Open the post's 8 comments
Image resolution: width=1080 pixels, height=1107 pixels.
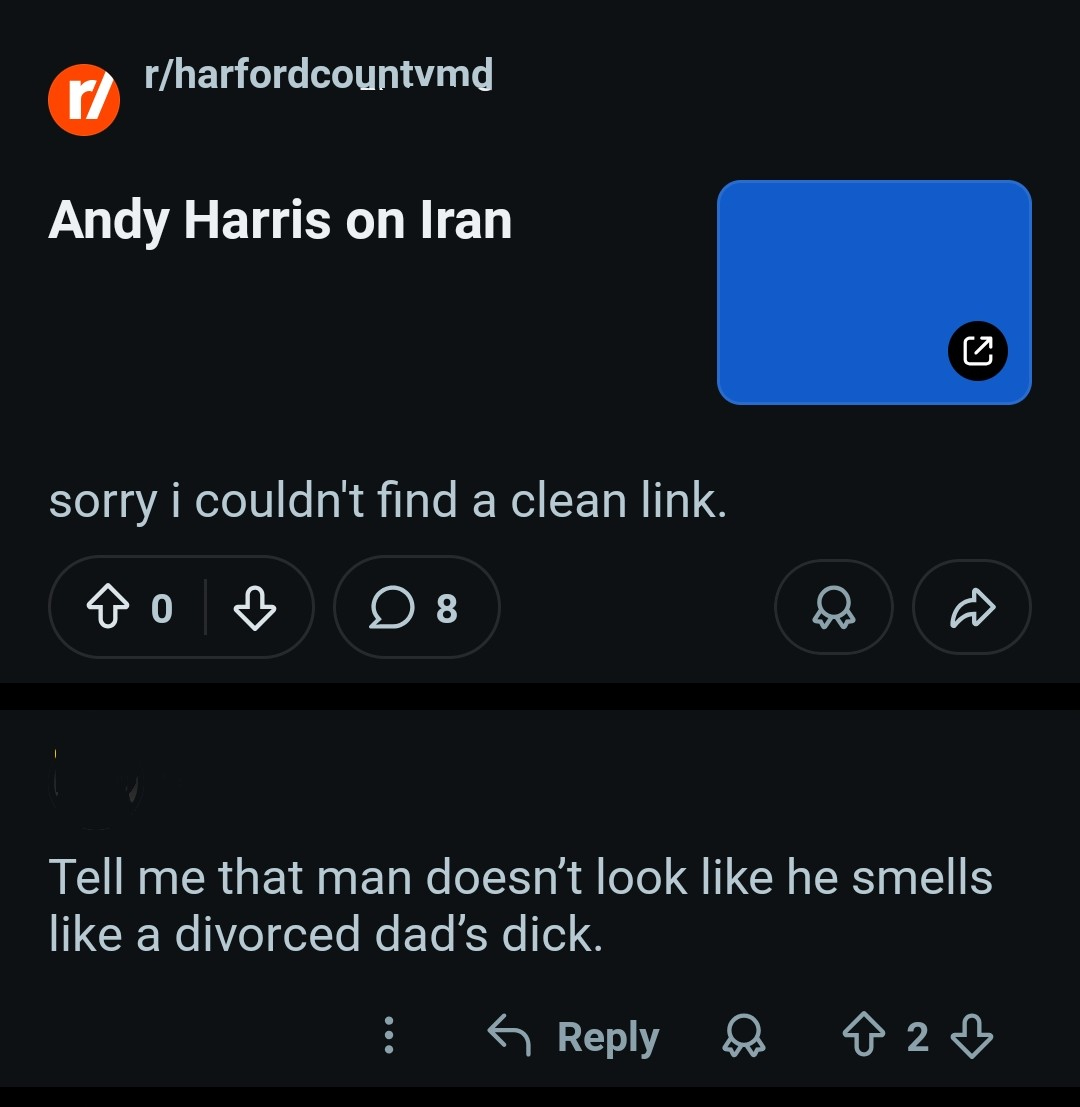pos(415,607)
